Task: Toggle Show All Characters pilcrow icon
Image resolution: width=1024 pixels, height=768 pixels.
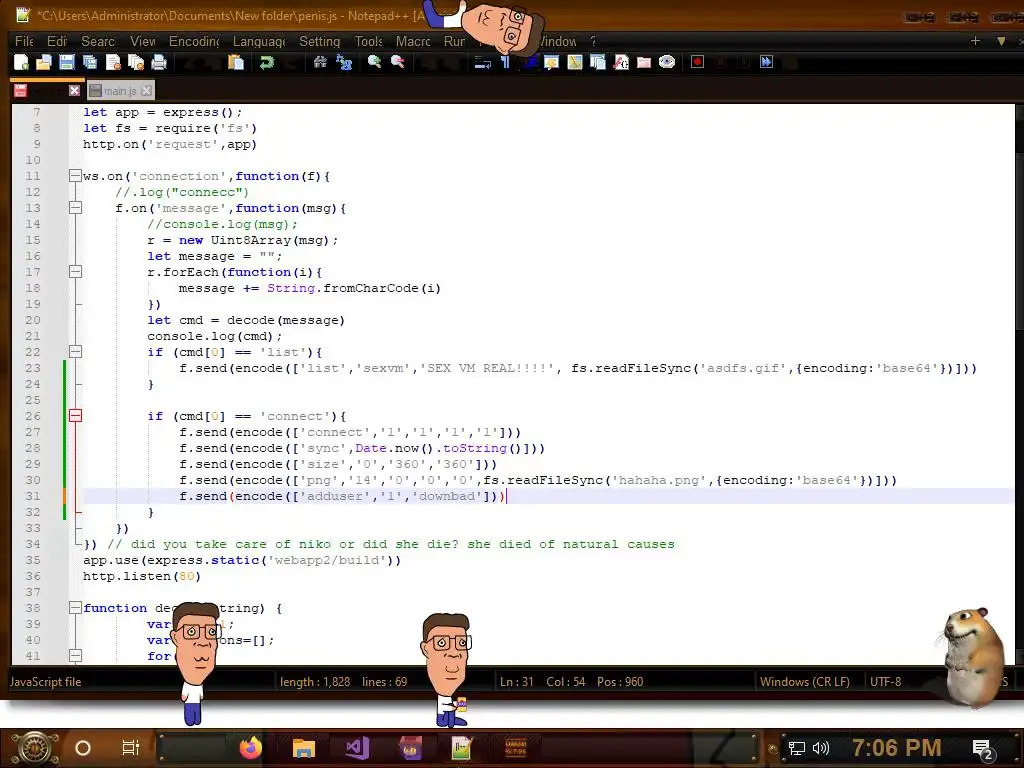Action: 505,62
